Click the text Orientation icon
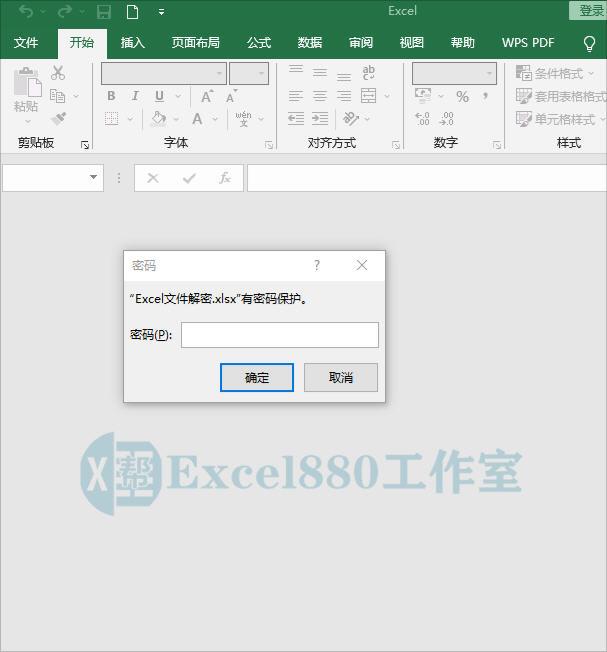Image resolution: width=607 pixels, height=652 pixels. coord(350,119)
